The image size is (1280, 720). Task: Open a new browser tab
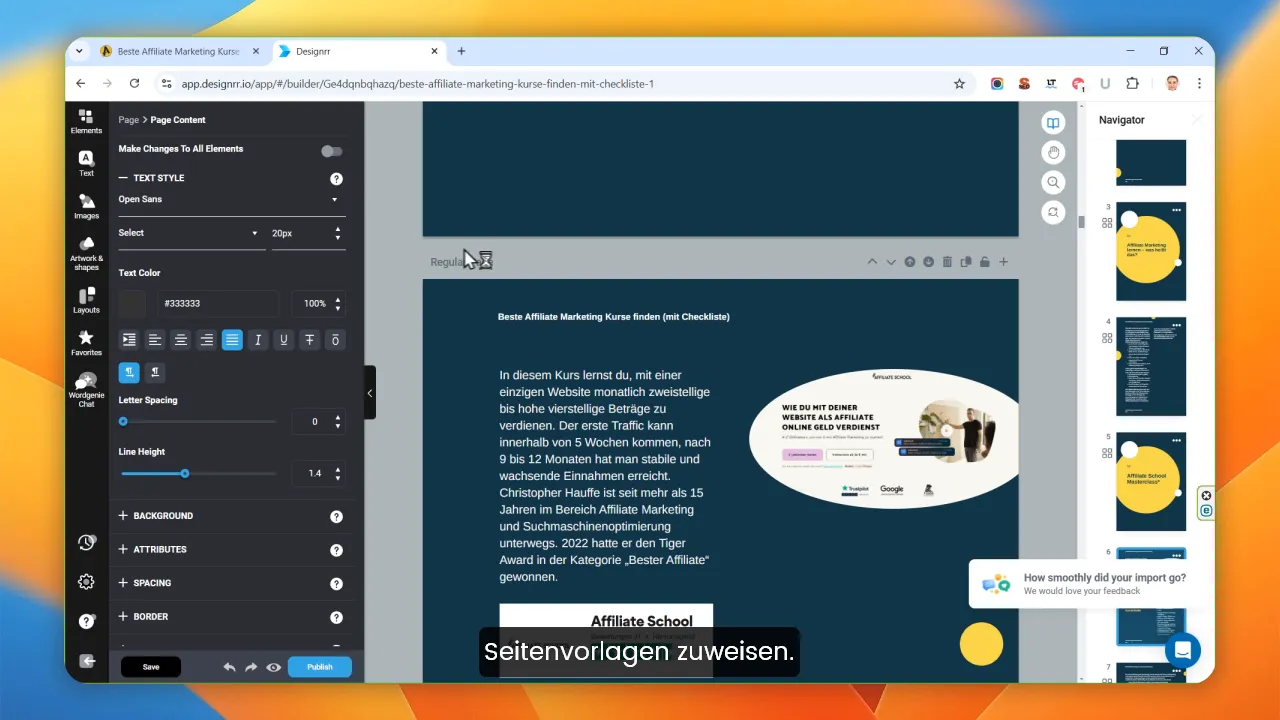click(461, 51)
